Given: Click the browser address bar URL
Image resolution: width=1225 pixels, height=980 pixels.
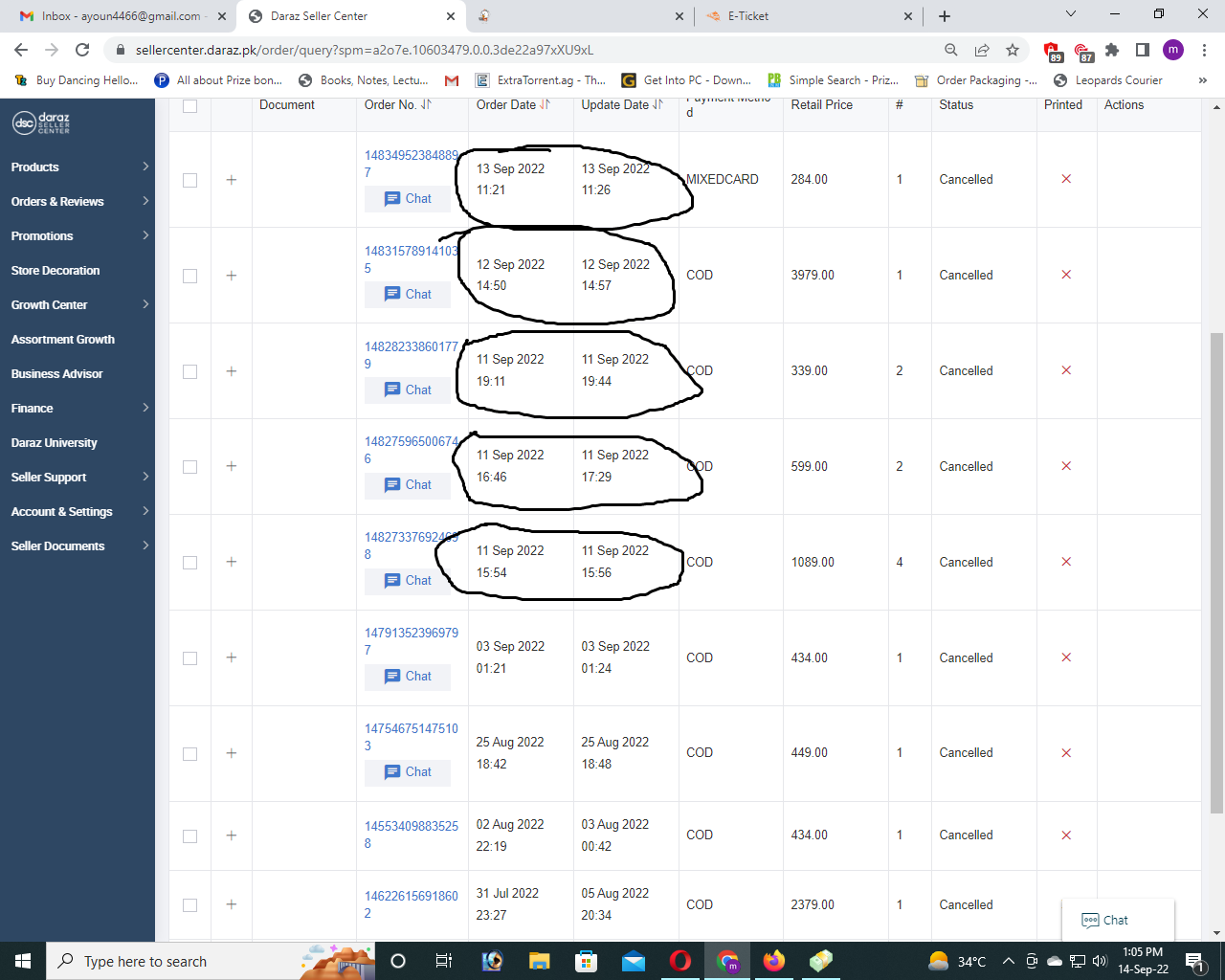Looking at the screenshot, I should (x=365, y=50).
